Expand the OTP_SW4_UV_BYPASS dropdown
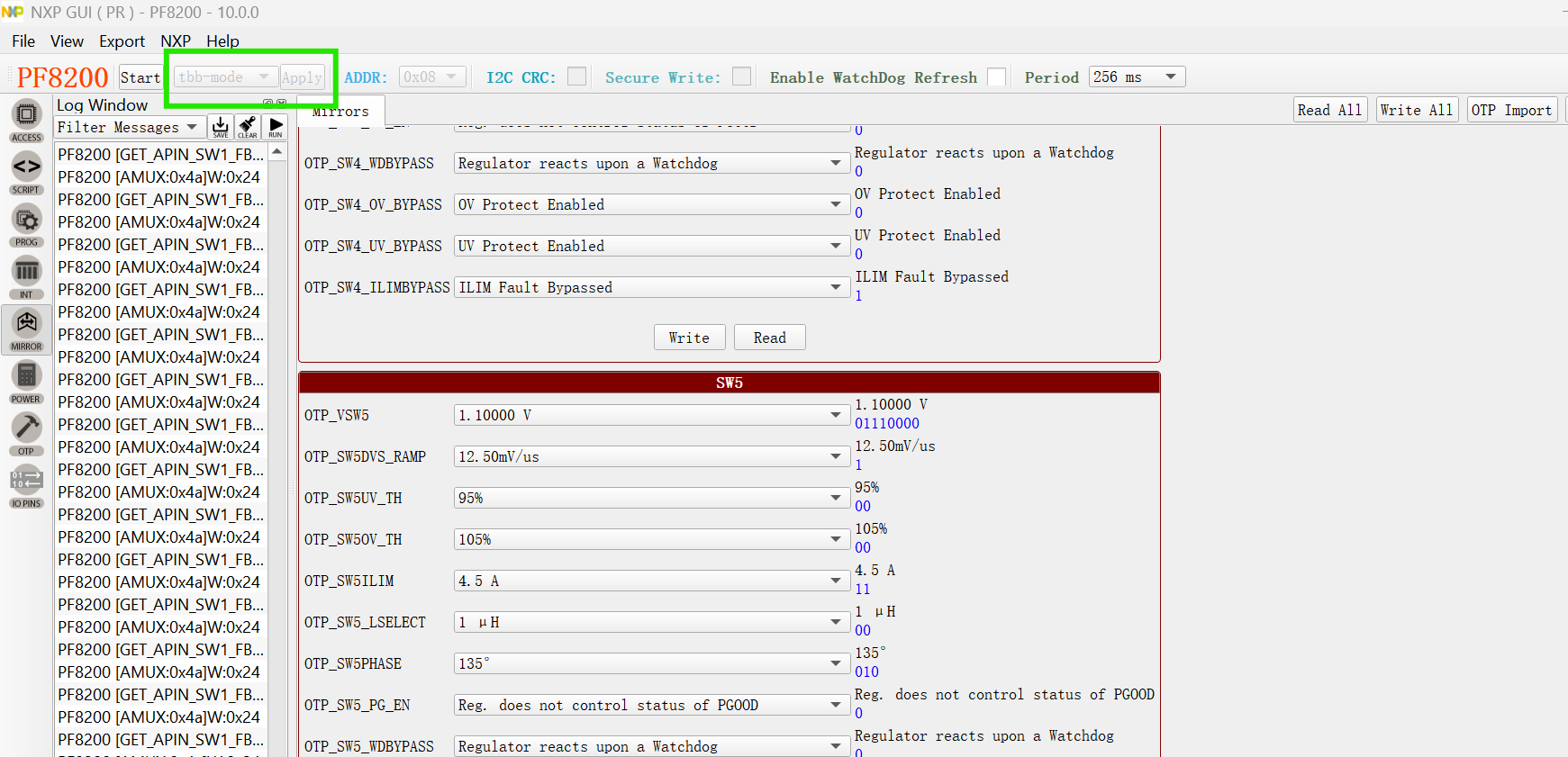Viewport: 1568px width, 757px height. click(651, 246)
